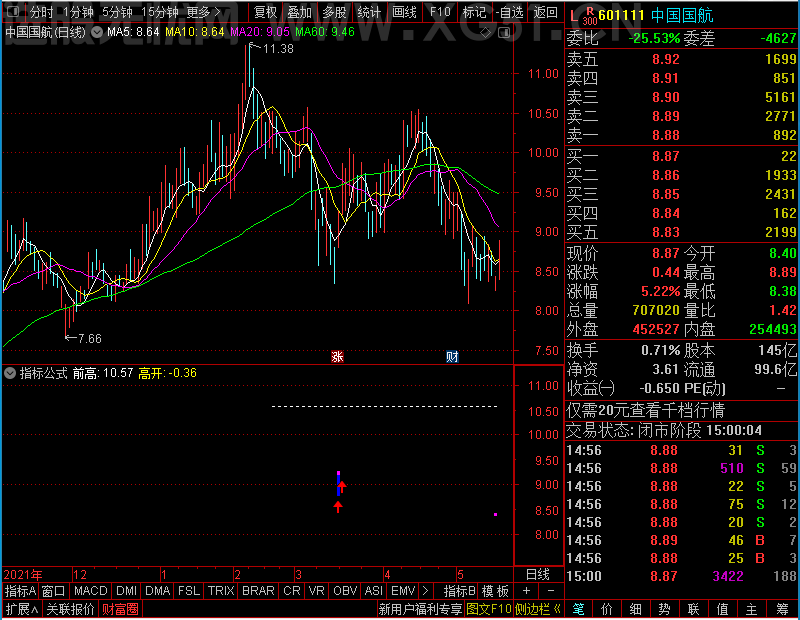Select the 值 value tab
The image size is (800, 620).
(x=722, y=609)
